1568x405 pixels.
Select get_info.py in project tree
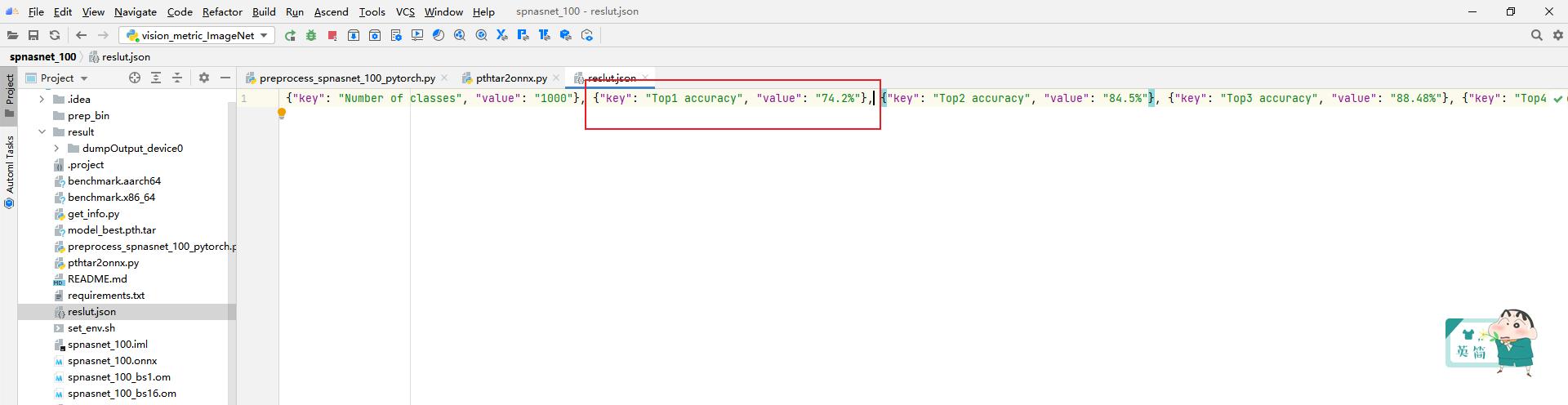click(93, 213)
